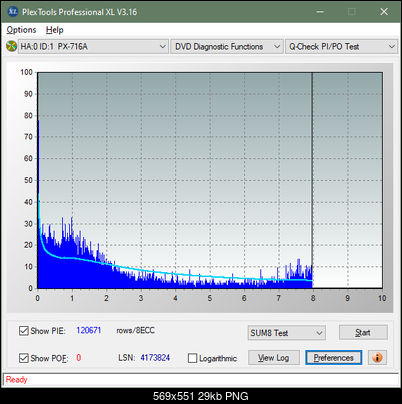Click the View Log button

coord(274,358)
